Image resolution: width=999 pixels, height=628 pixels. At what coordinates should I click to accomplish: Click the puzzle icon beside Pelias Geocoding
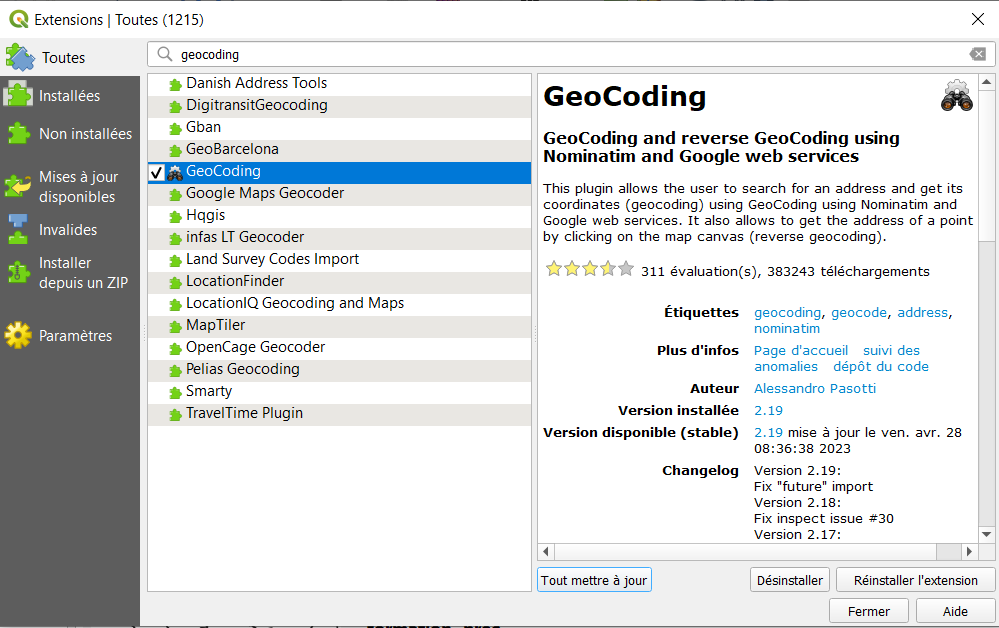(175, 371)
